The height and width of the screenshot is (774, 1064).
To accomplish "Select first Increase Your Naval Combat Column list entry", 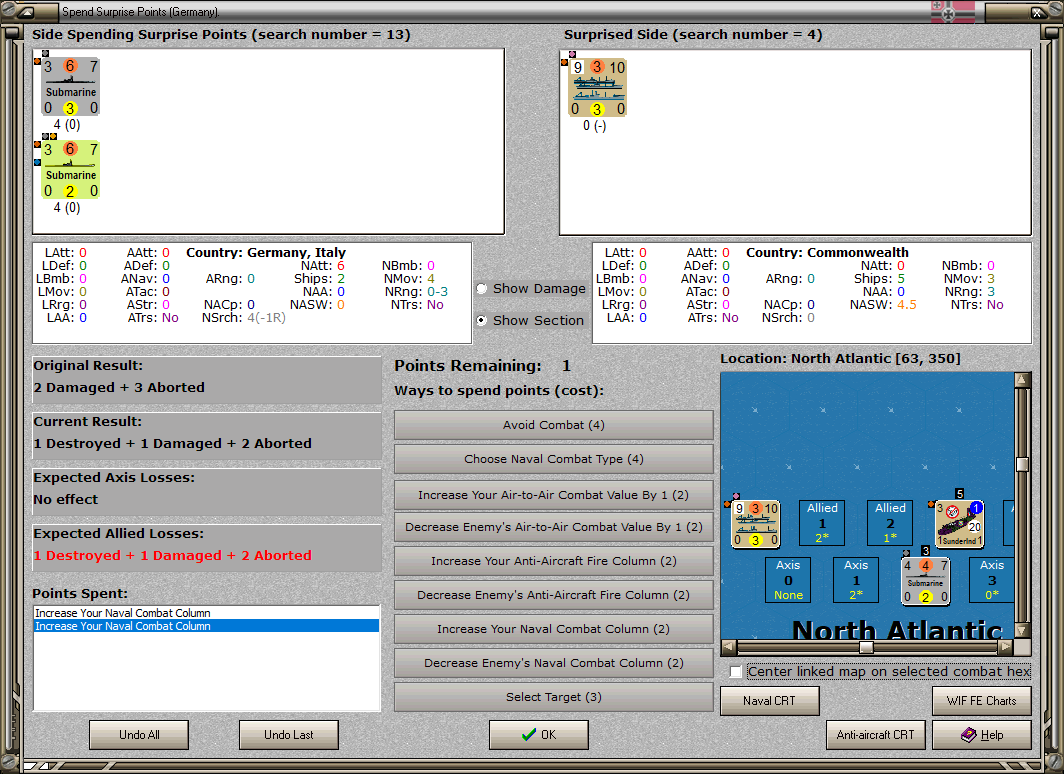I will pos(206,613).
